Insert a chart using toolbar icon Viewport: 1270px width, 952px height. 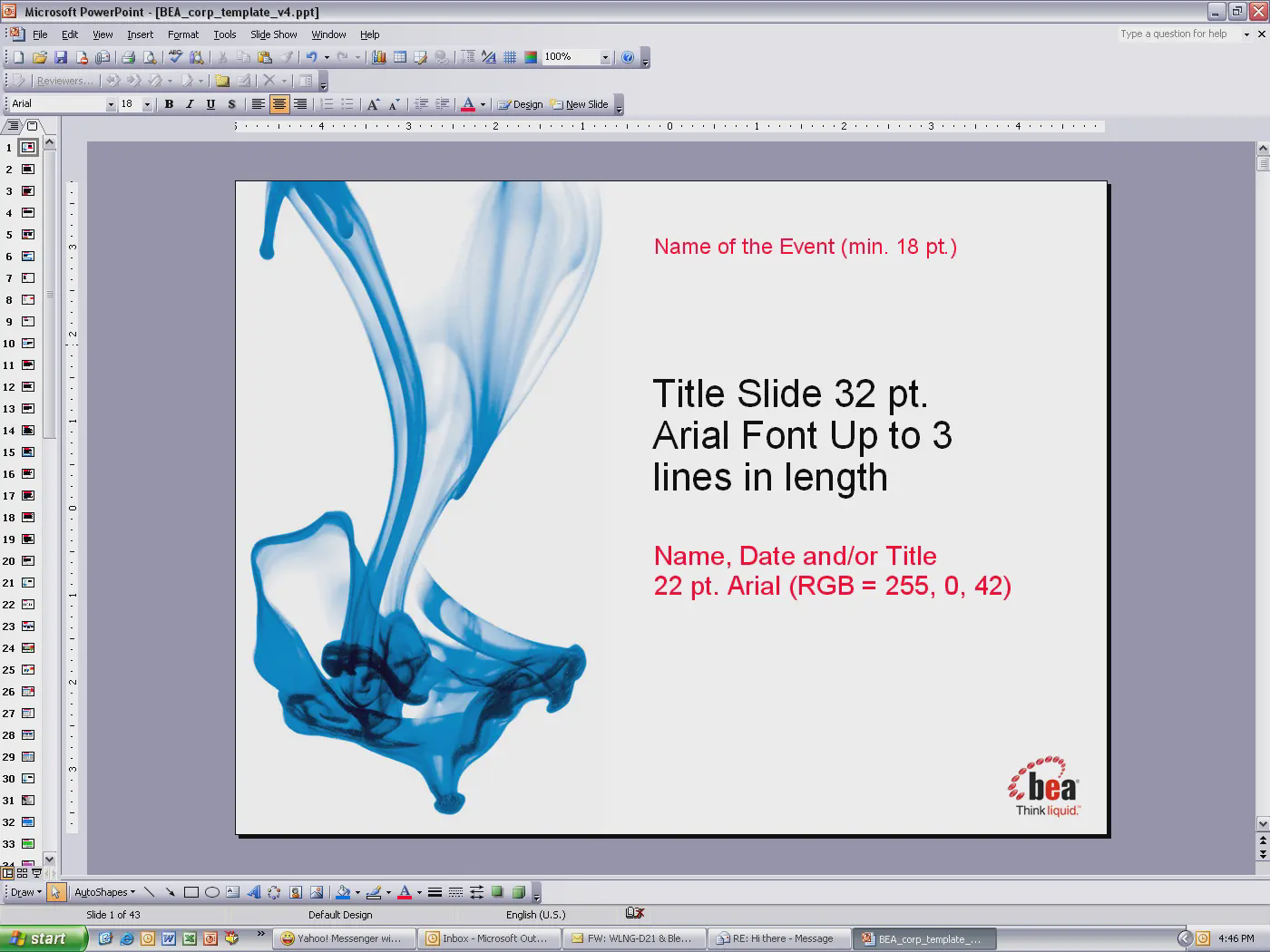click(x=378, y=57)
